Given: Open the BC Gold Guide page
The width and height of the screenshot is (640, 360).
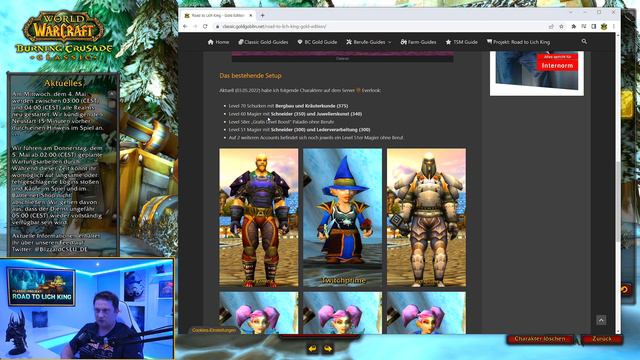Looking at the screenshot, I should [317, 42].
